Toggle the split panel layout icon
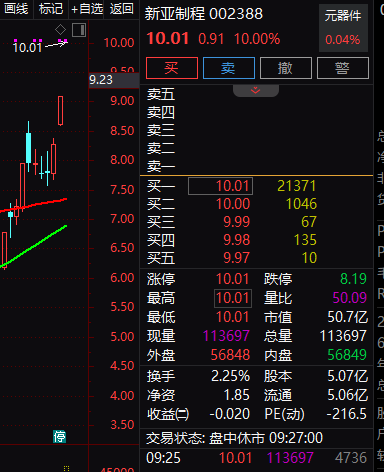Viewport: 384px width, 472px height. click(x=79, y=30)
